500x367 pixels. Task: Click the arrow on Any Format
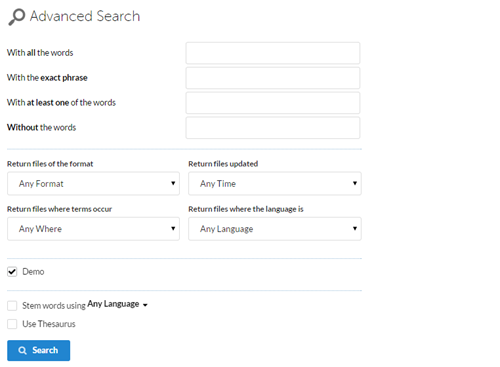(173, 183)
